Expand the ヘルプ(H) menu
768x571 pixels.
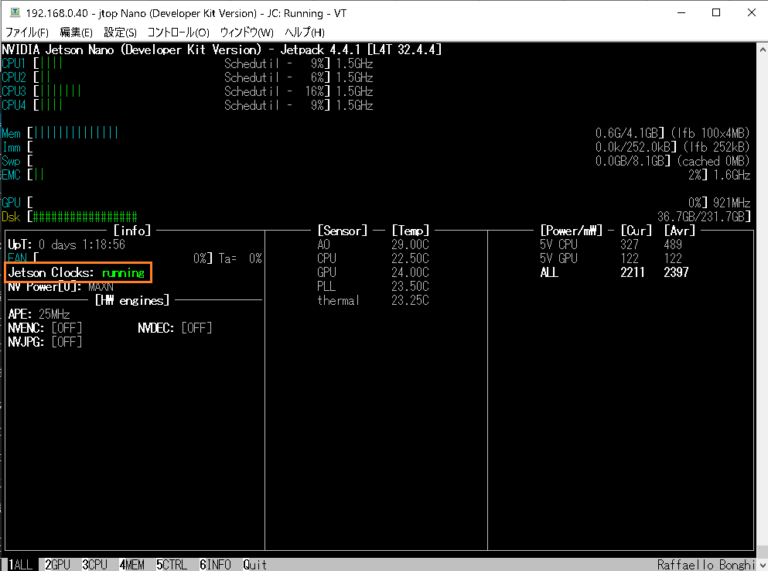(304, 33)
